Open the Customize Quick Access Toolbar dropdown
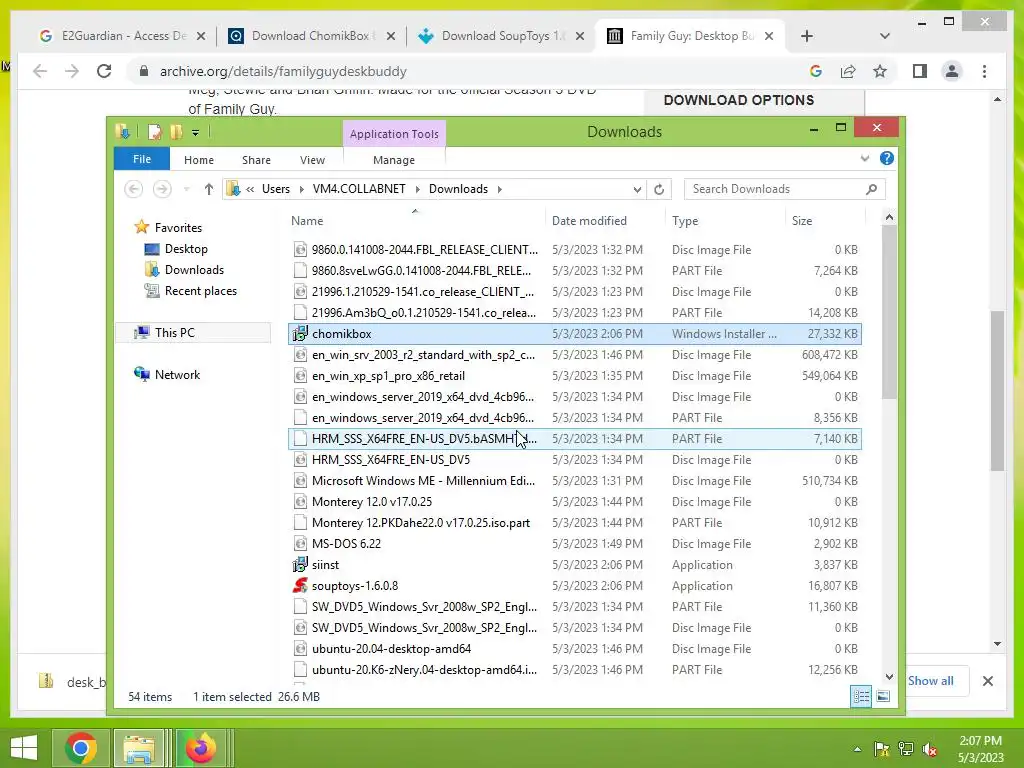The height and width of the screenshot is (768, 1024). point(195,133)
